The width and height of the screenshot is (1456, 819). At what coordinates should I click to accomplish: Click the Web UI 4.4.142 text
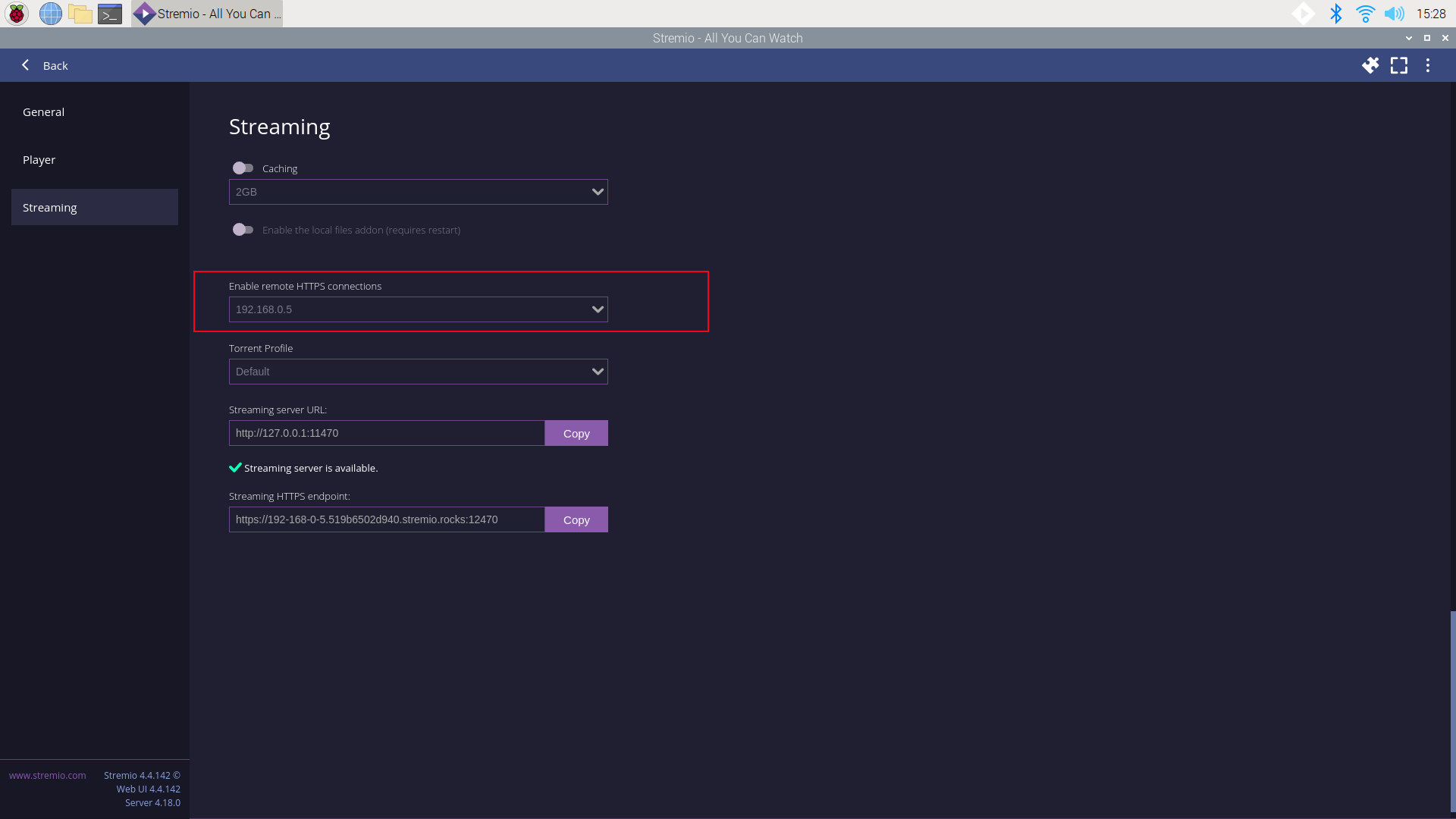(148, 789)
